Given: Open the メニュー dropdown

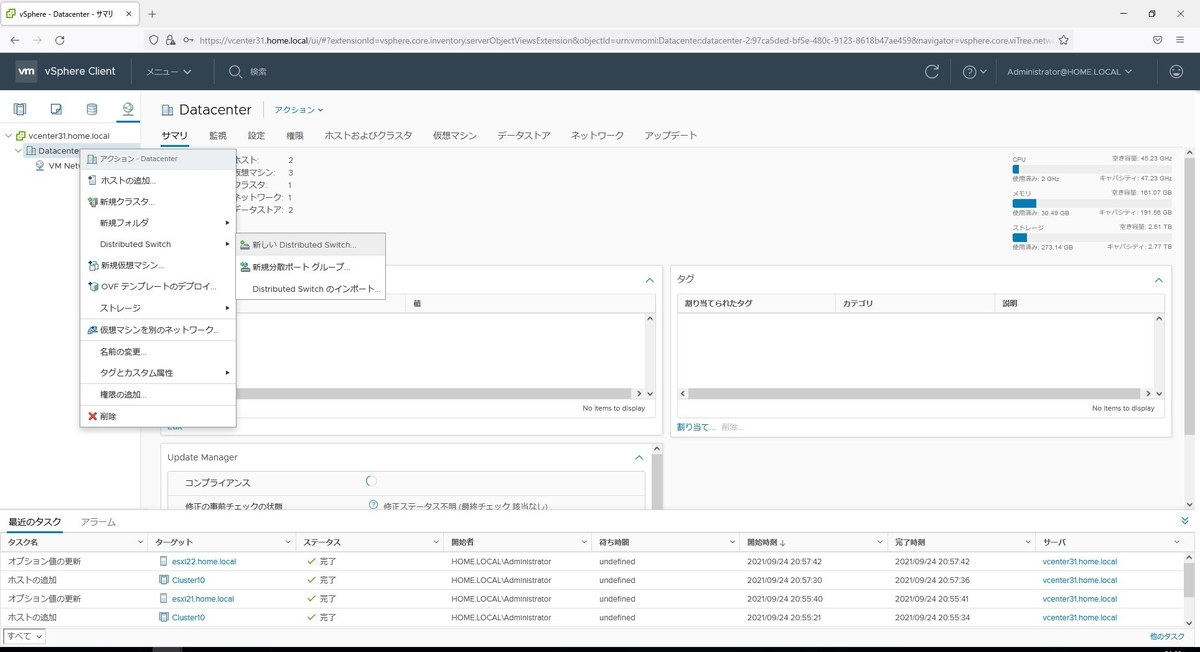Looking at the screenshot, I should (168, 72).
